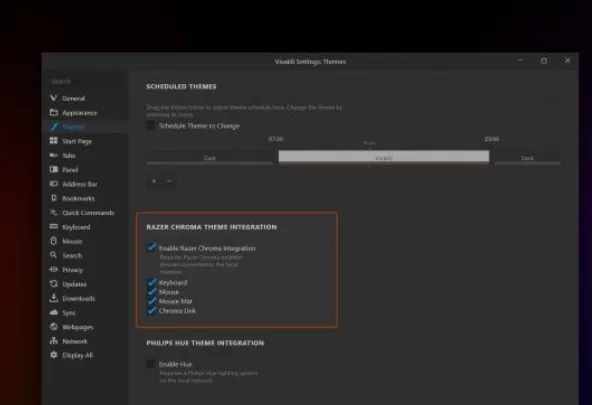
Task: Select the light Vivaldi theme schedule segment
Action: [384, 156]
